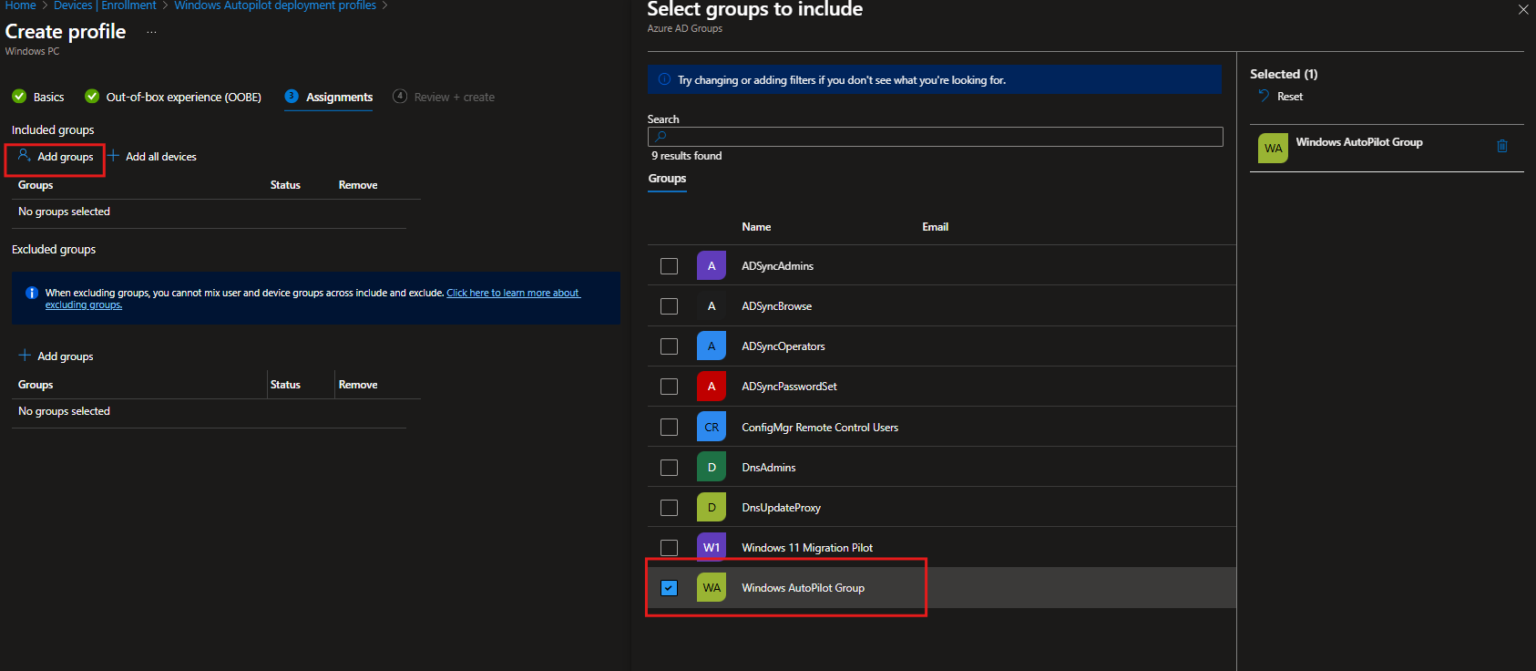Click the plus icon beside Add all devices
The width and height of the screenshot is (1536, 671).
(114, 156)
